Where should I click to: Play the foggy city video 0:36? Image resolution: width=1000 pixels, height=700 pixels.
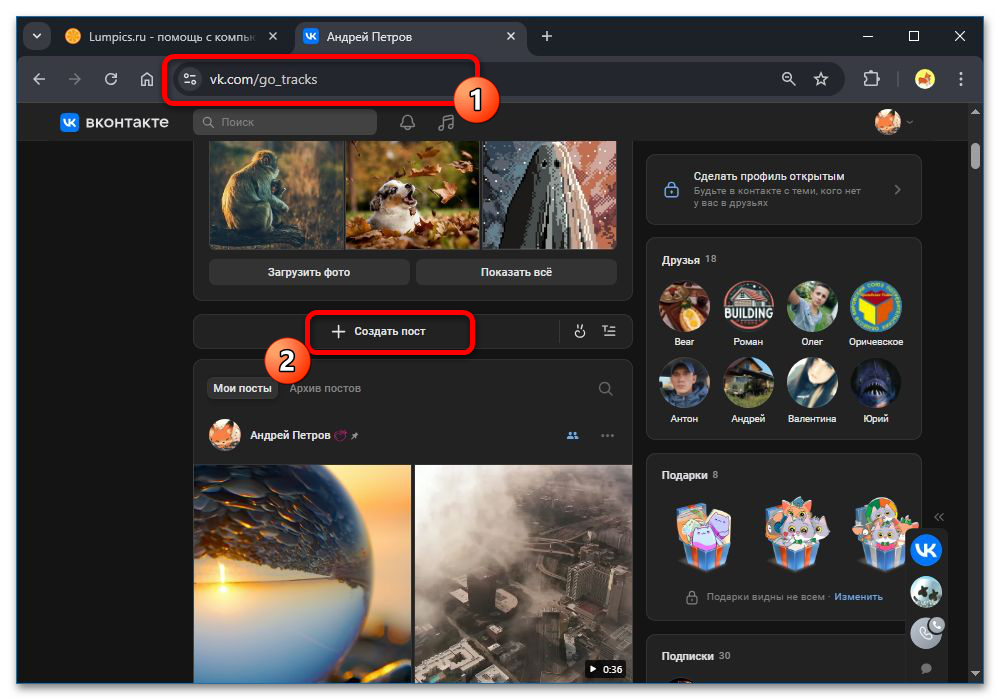point(524,574)
